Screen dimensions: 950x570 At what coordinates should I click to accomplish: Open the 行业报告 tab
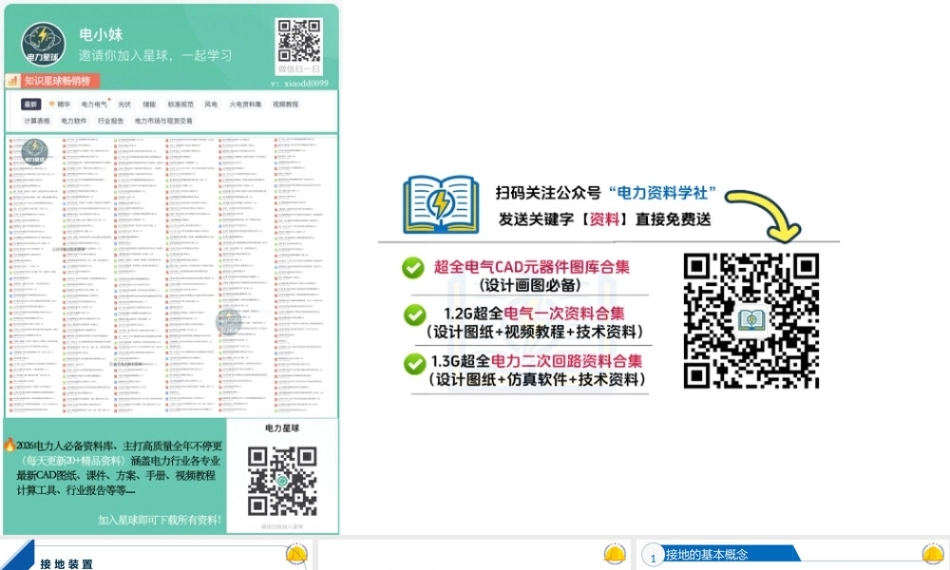pyautogui.click(x=111, y=121)
